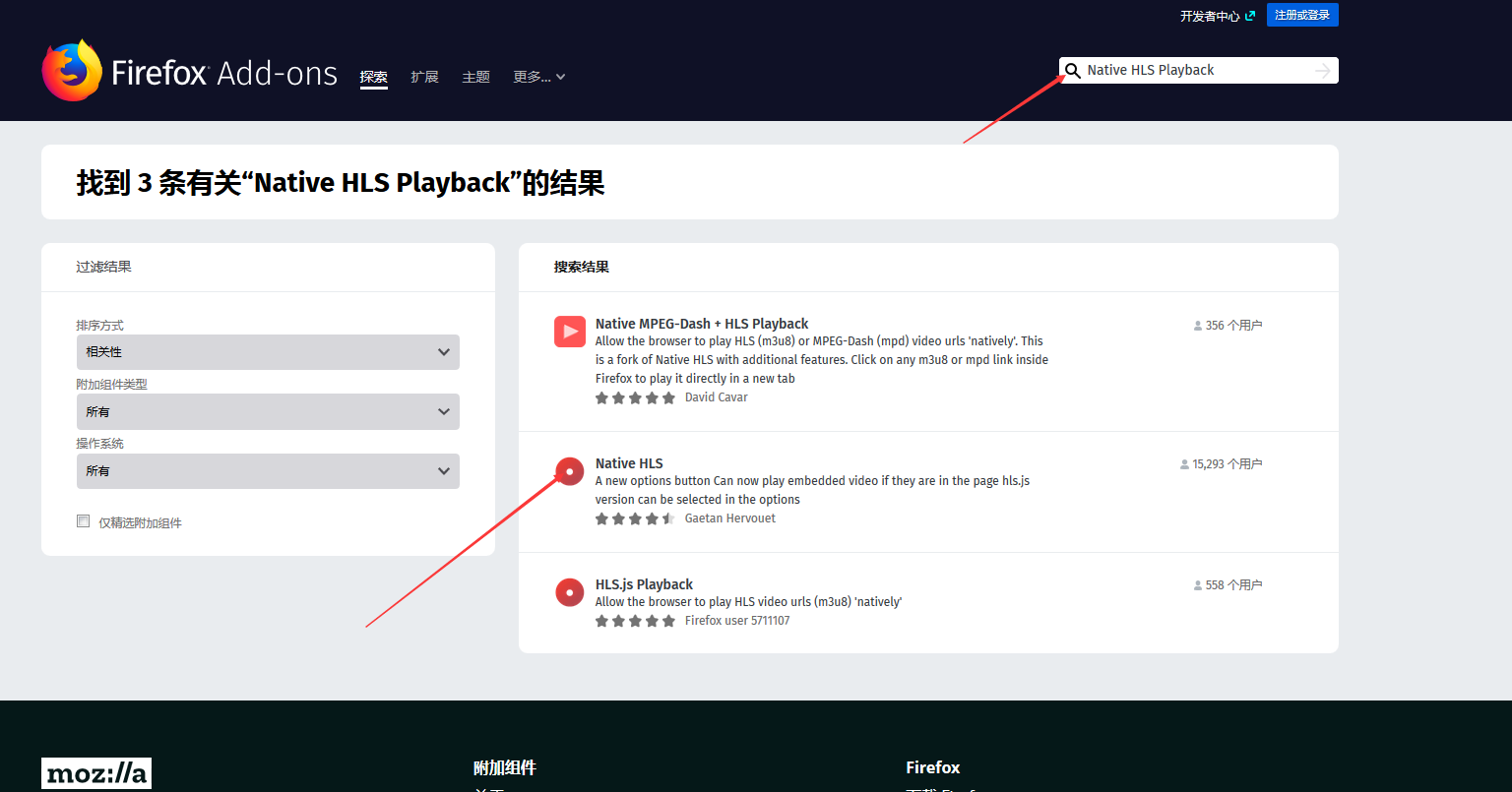Switch to the 扩展 navigation tab

424,77
